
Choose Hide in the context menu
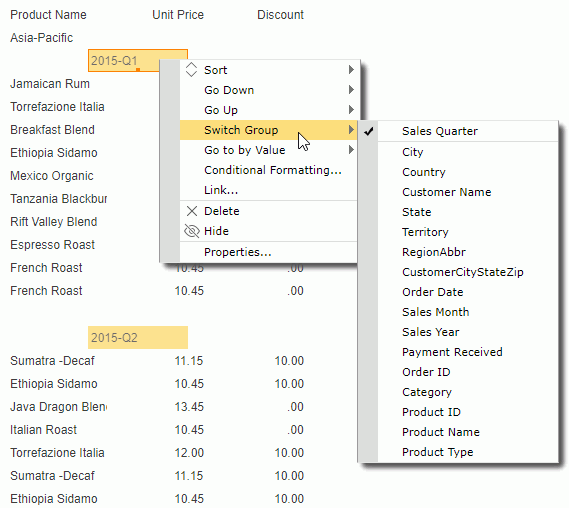coord(268,231)
